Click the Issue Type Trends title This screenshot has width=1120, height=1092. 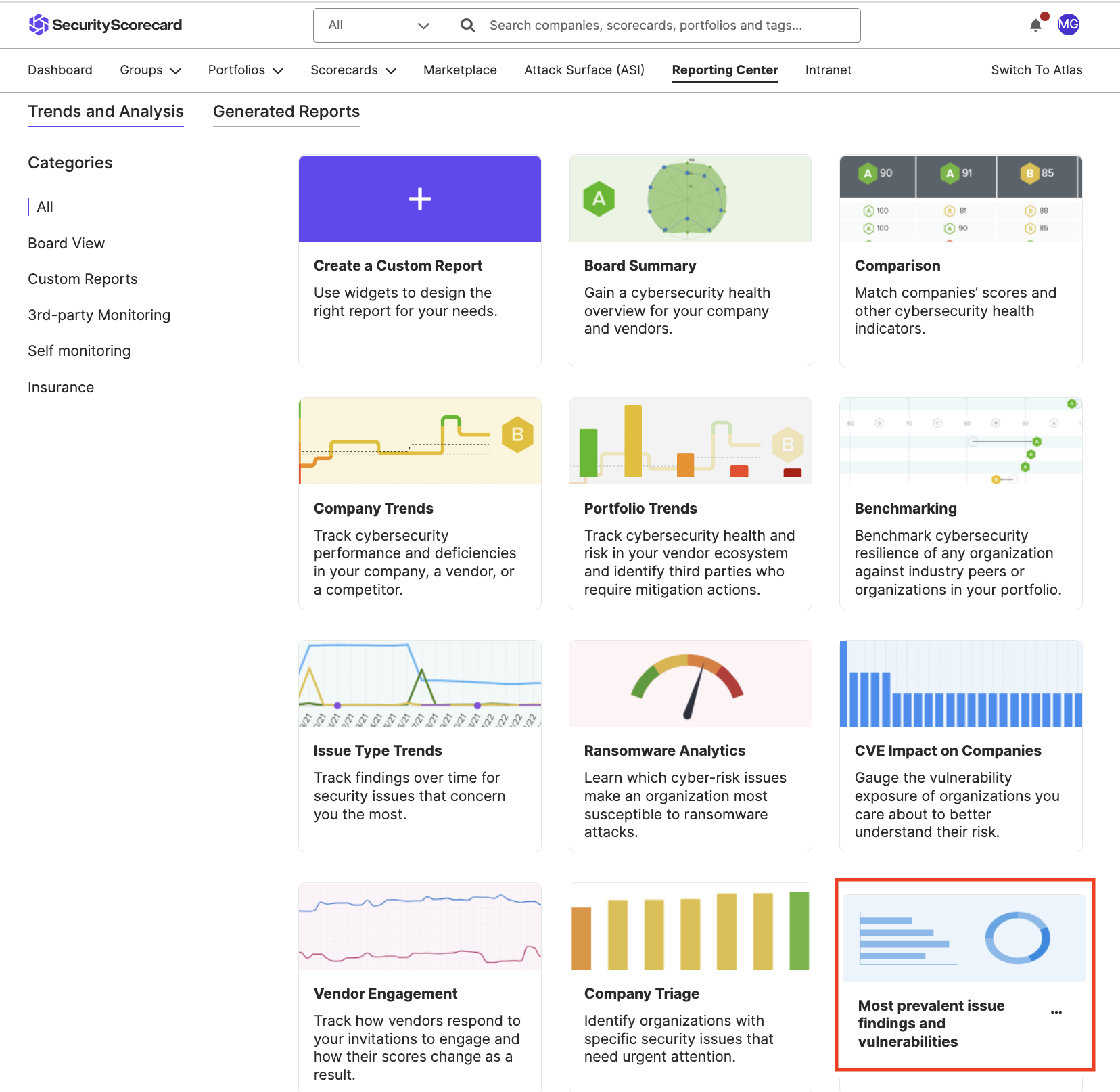click(x=378, y=751)
